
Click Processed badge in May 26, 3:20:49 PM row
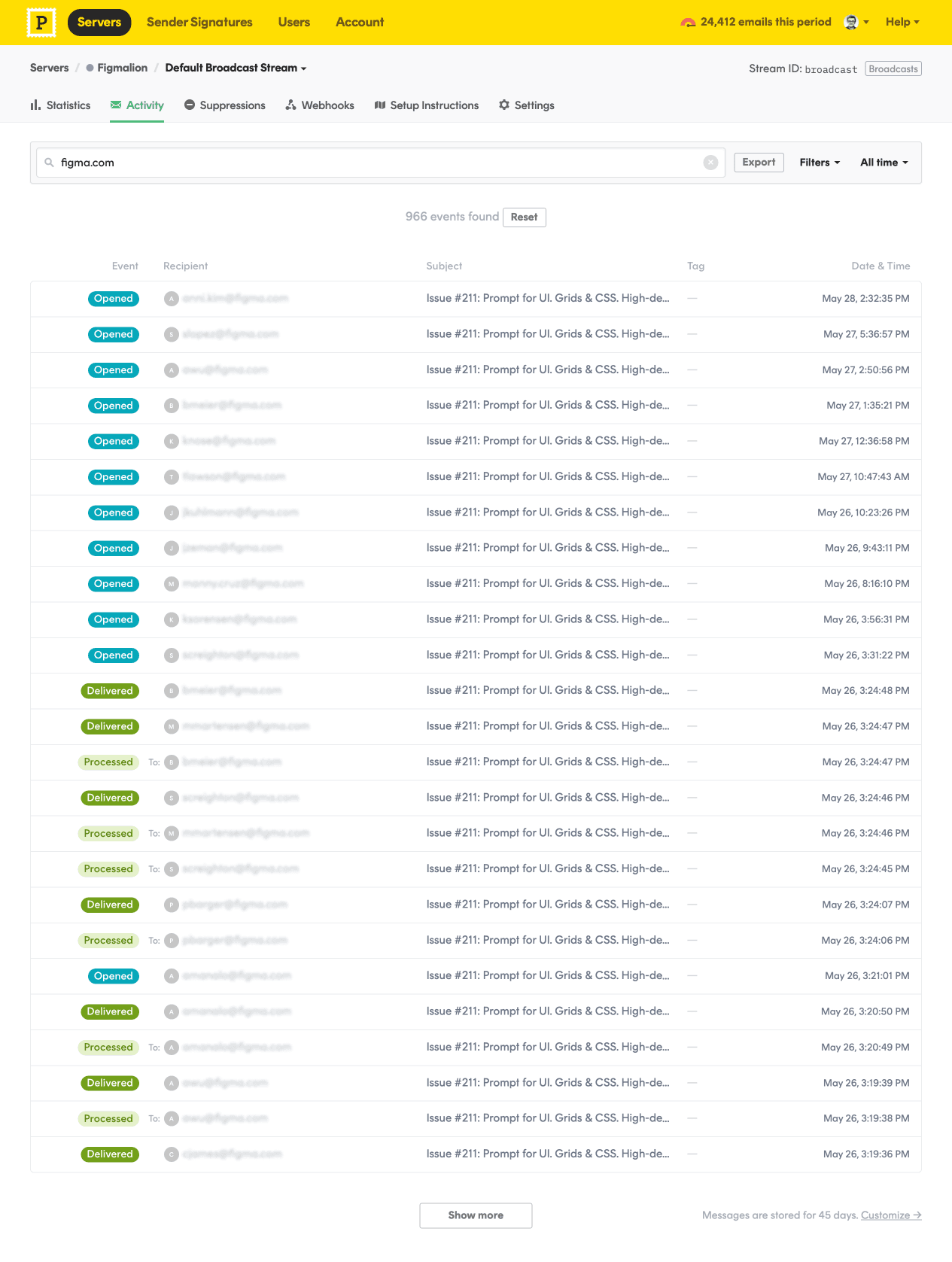tap(108, 1048)
